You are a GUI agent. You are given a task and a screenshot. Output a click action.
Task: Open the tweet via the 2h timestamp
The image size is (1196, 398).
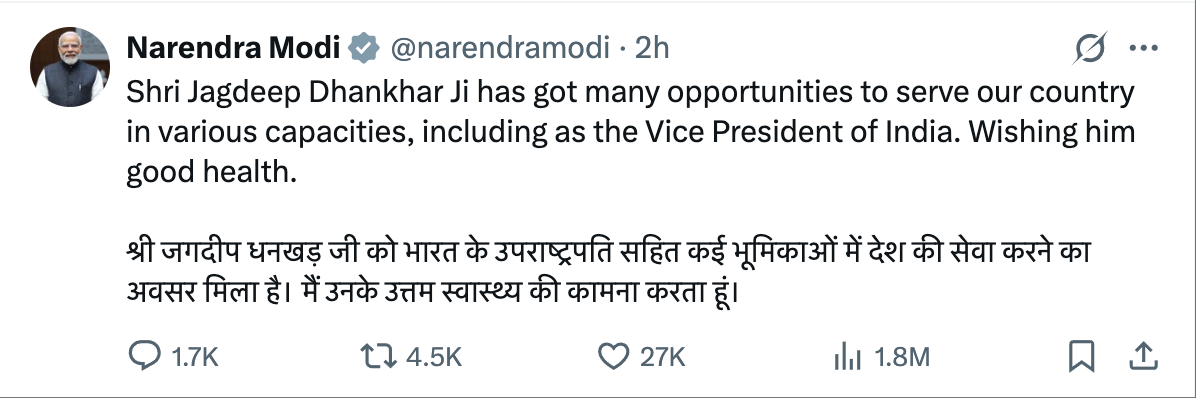(651, 48)
